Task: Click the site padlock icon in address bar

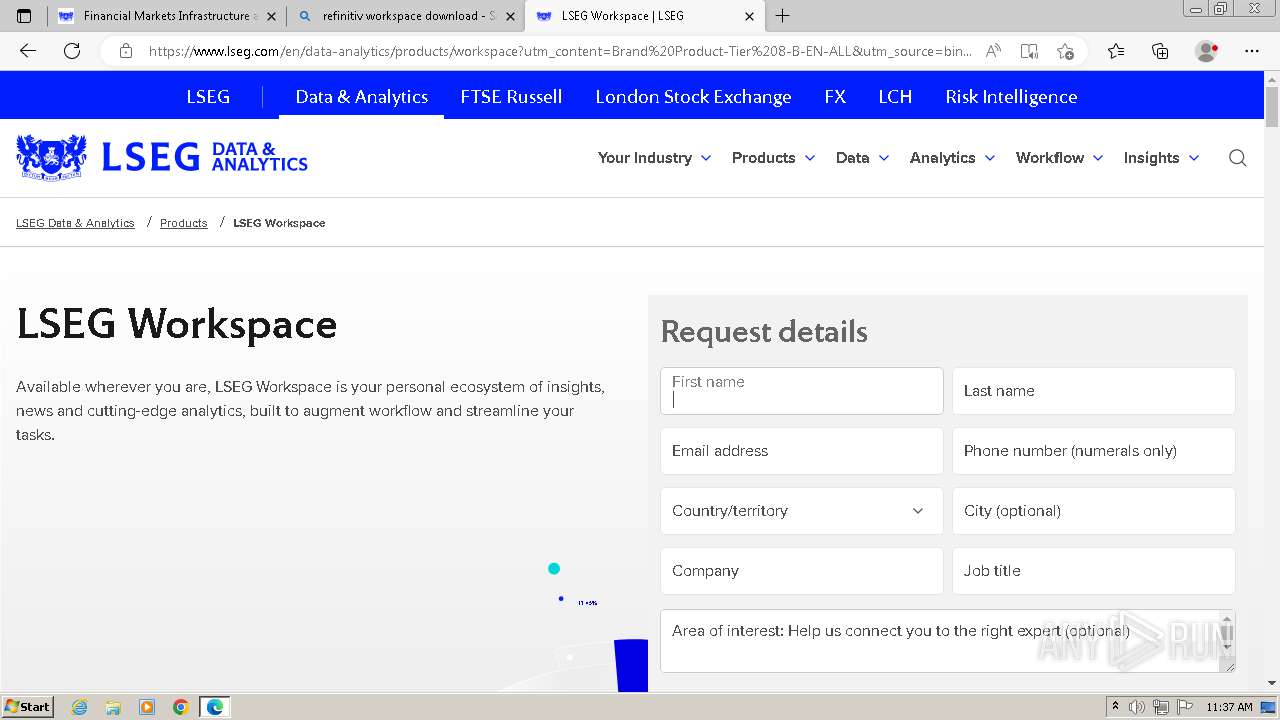Action: tap(125, 51)
